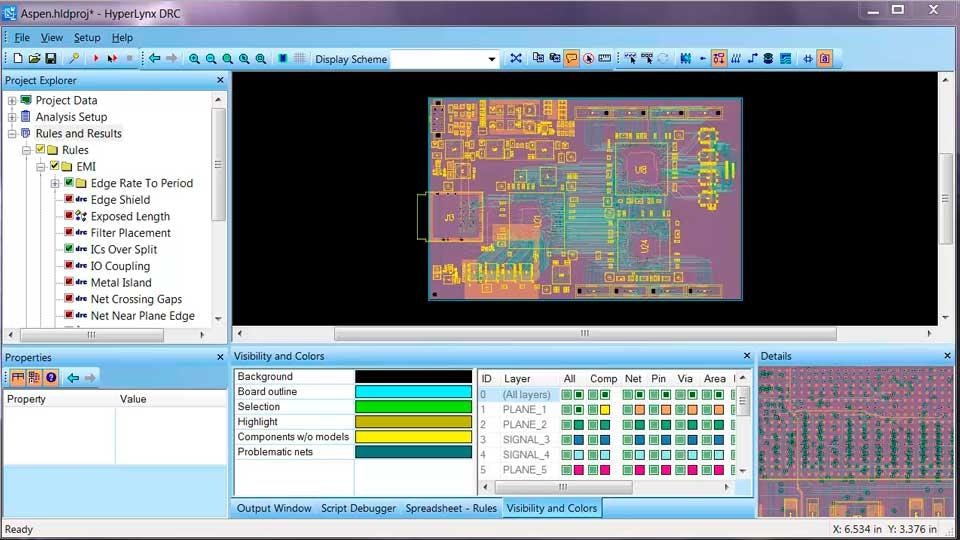Switch to the Spreadsheet - Rules tab
This screenshot has width=960, height=540.
point(450,508)
